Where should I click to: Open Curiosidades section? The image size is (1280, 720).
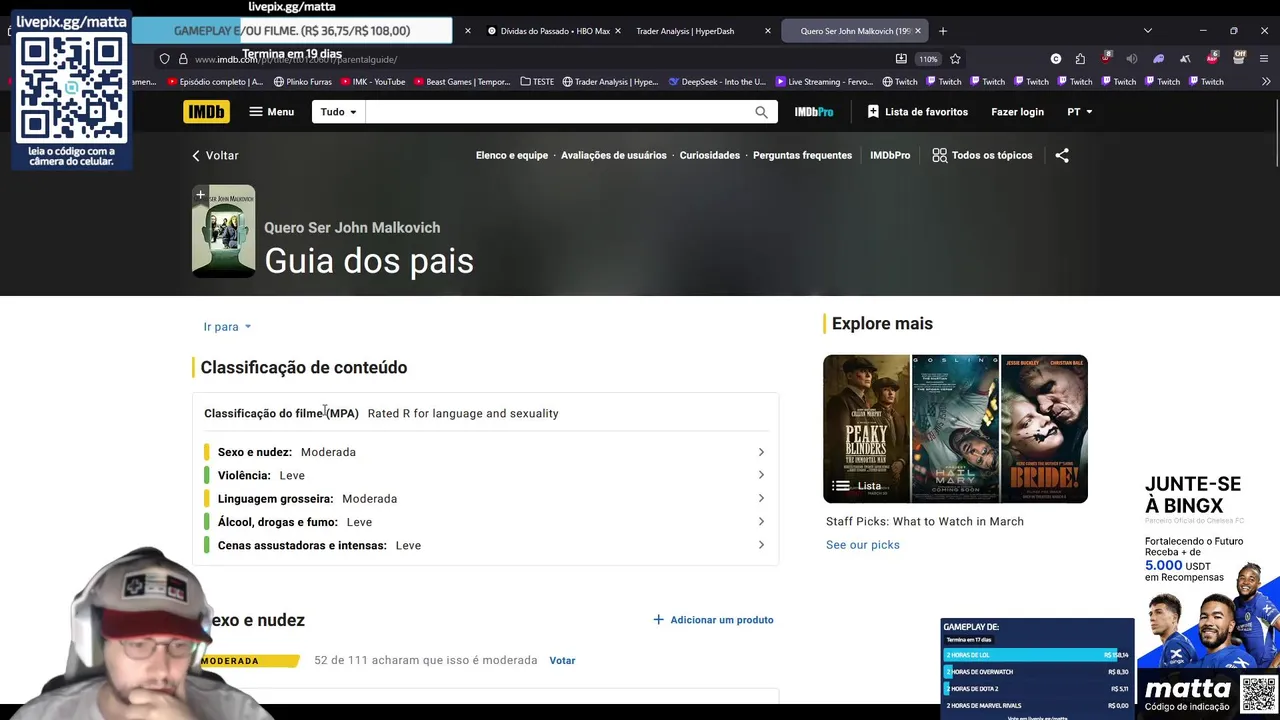click(710, 155)
